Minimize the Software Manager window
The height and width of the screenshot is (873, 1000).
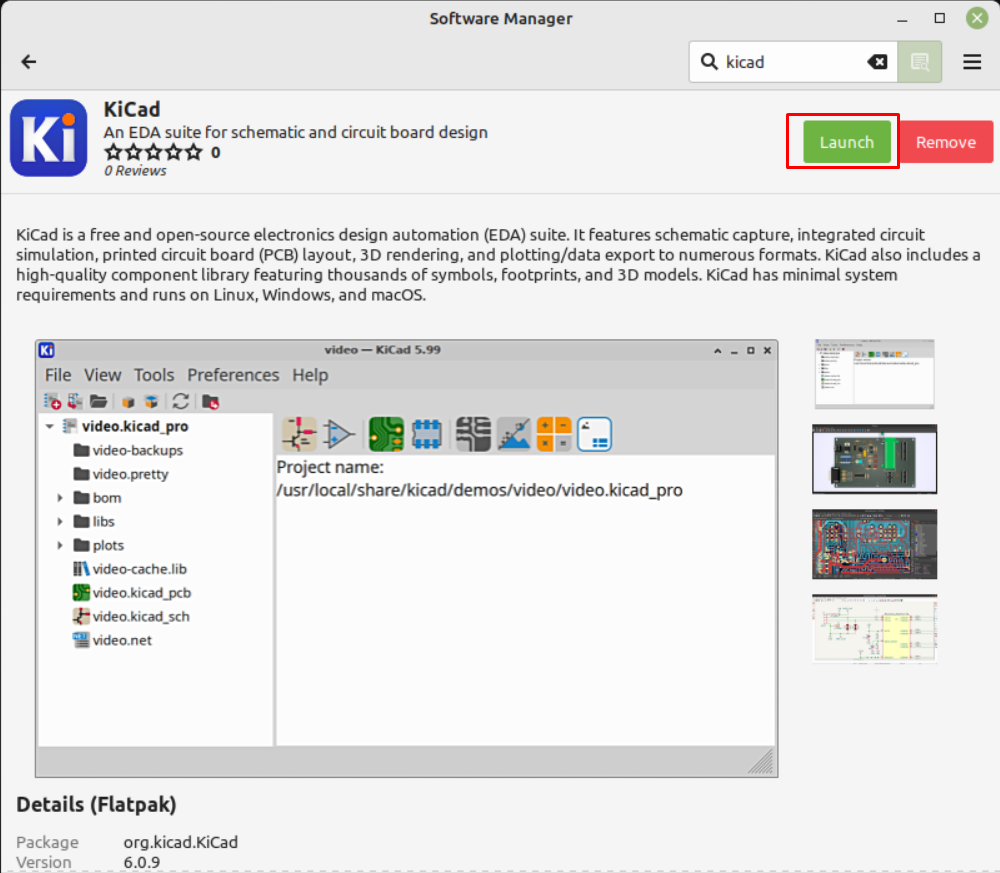coord(902,18)
